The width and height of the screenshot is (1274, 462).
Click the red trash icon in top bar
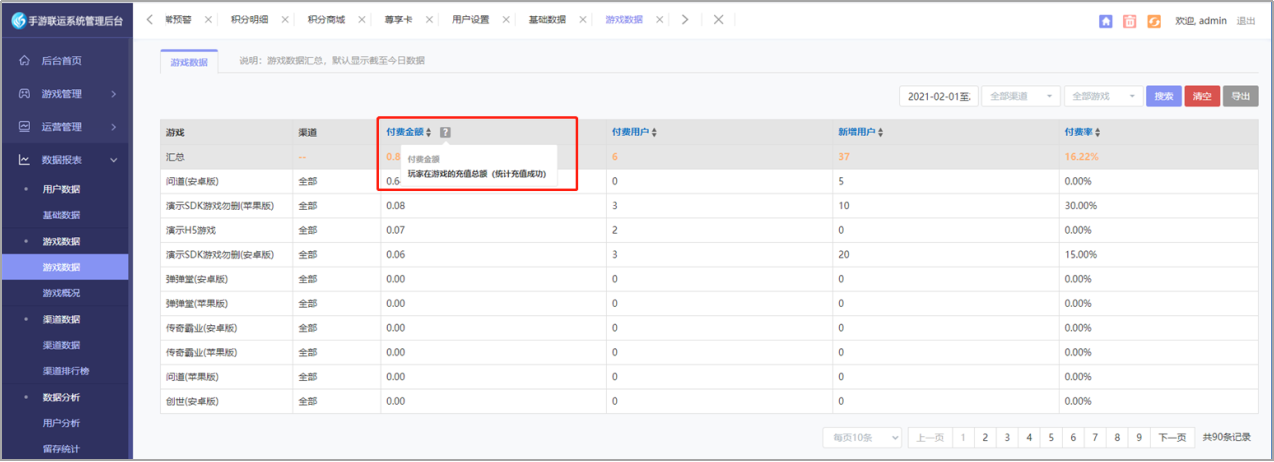[x=1130, y=20]
